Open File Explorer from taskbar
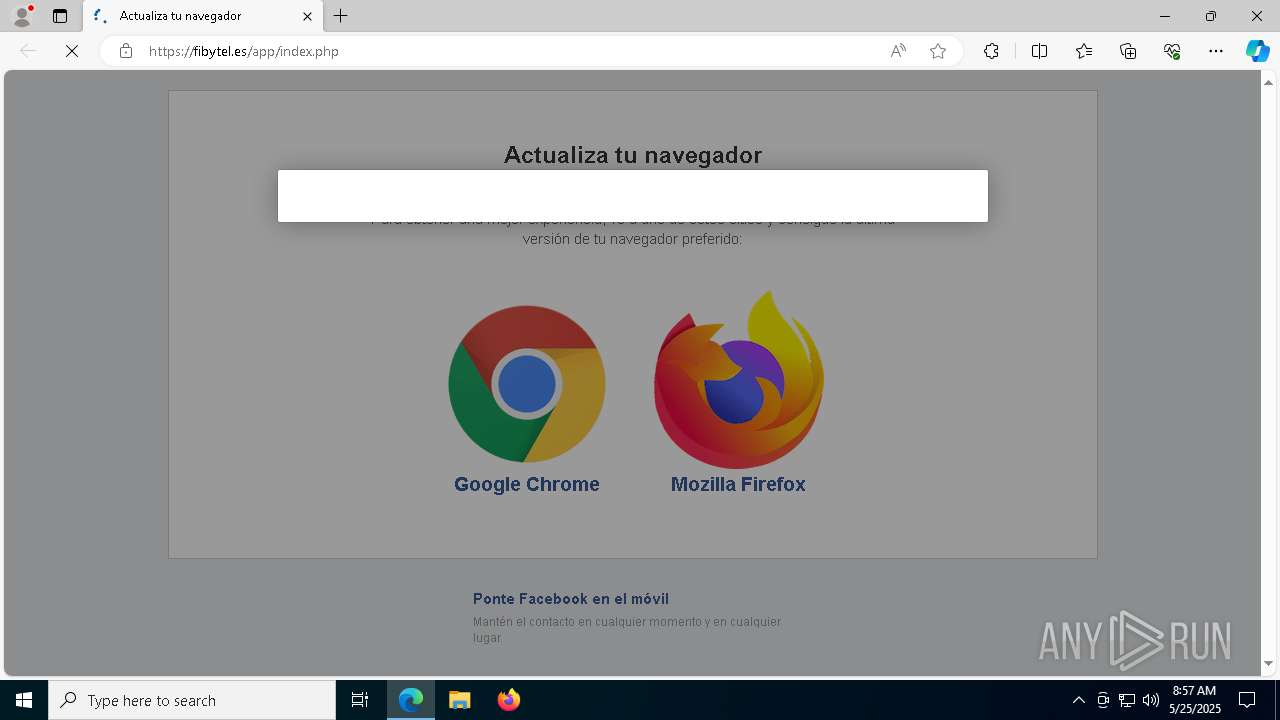1280x720 pixels. (460, 700)
